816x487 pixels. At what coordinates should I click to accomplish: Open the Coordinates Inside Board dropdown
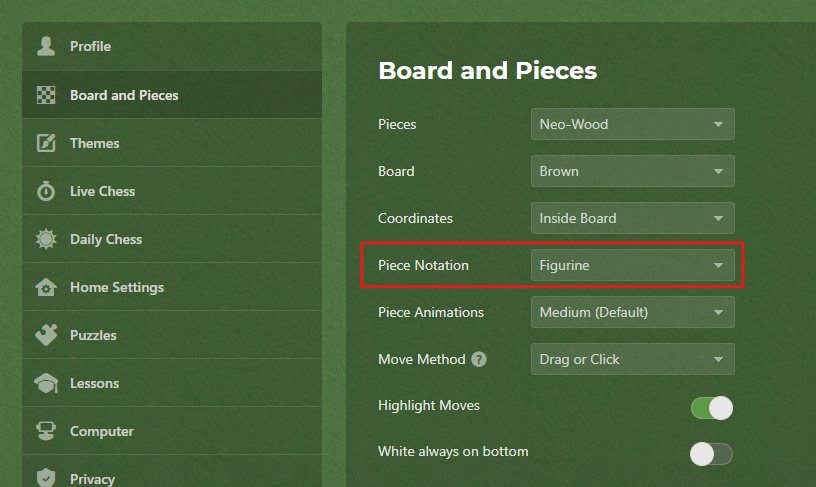tap(632, 218)
